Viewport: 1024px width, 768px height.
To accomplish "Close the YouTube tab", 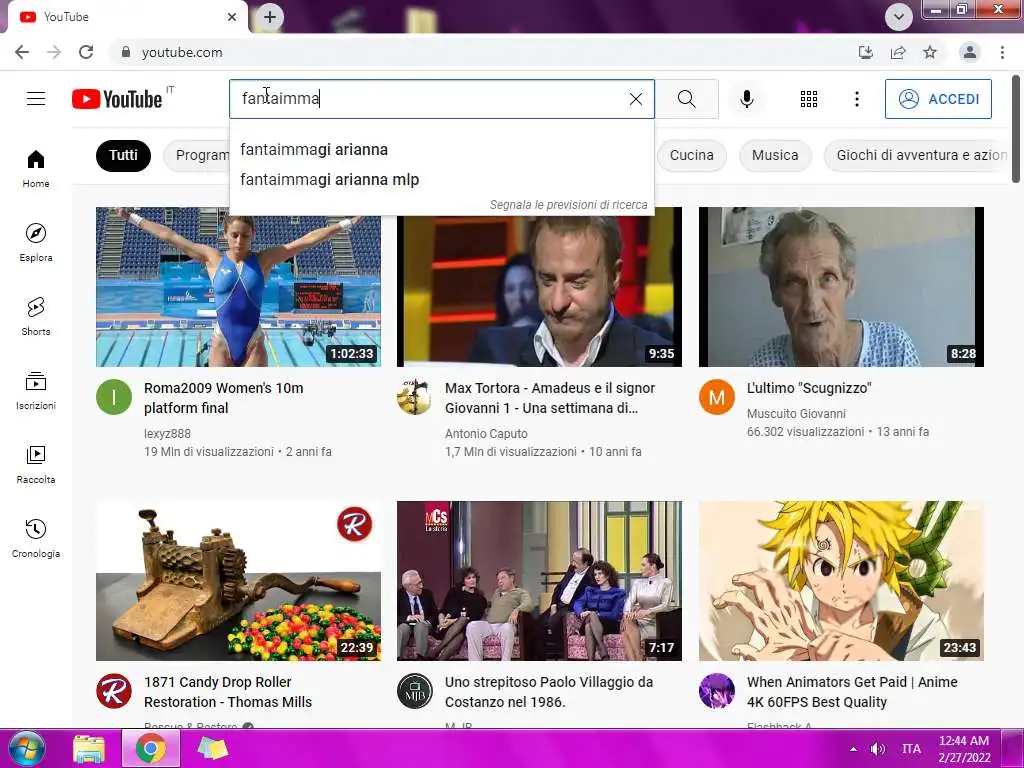I will click(232, 17).
